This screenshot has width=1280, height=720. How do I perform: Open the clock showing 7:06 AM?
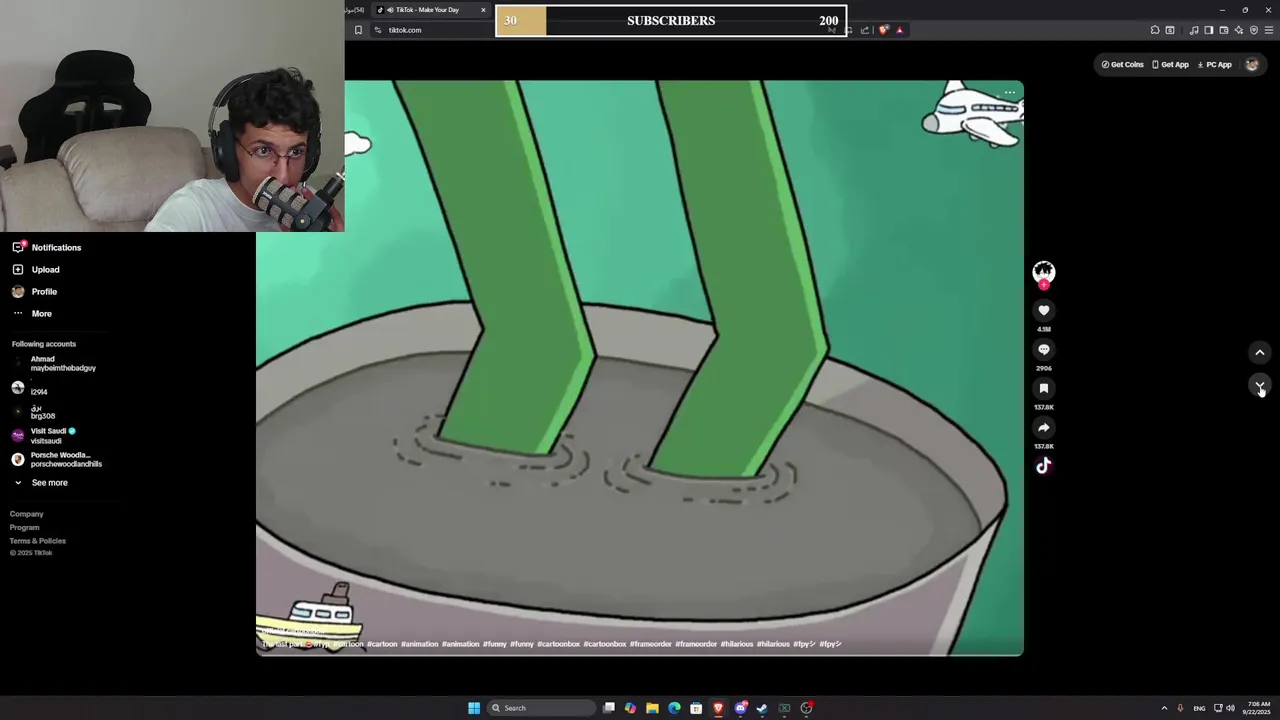click(x=1257, y=708)
